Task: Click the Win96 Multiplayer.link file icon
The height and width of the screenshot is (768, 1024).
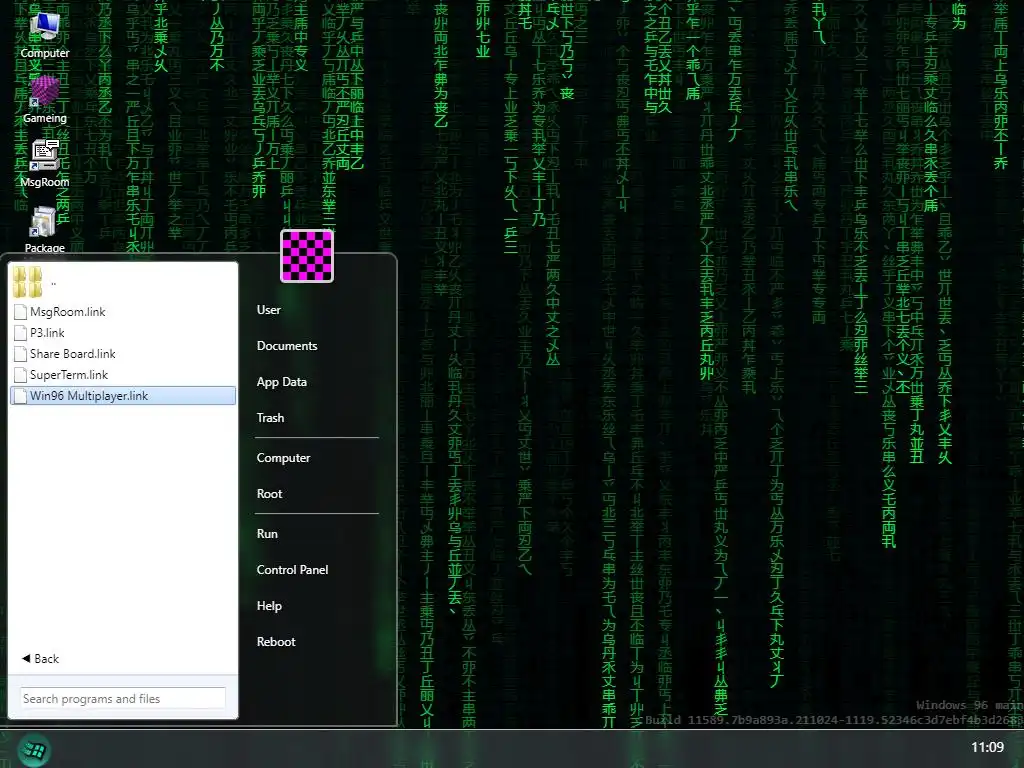Action: click(x=20, y=396)
